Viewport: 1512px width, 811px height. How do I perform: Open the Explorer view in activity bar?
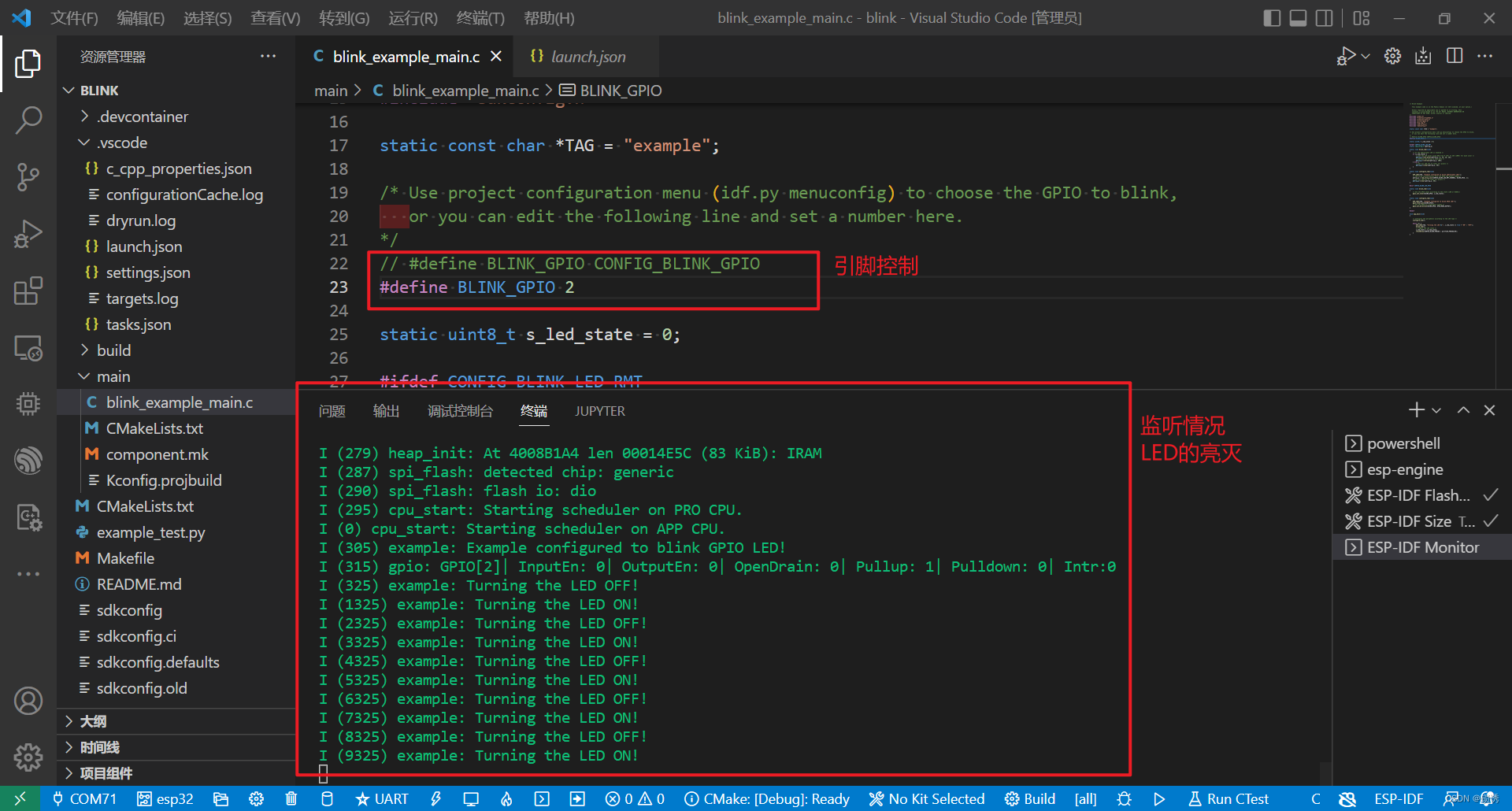click(x=28, y=64)
